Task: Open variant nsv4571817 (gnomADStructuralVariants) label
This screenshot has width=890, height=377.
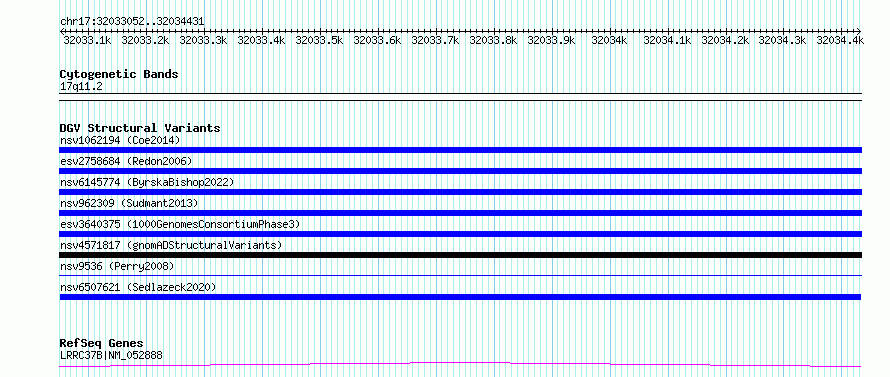Action: (171, 245)
